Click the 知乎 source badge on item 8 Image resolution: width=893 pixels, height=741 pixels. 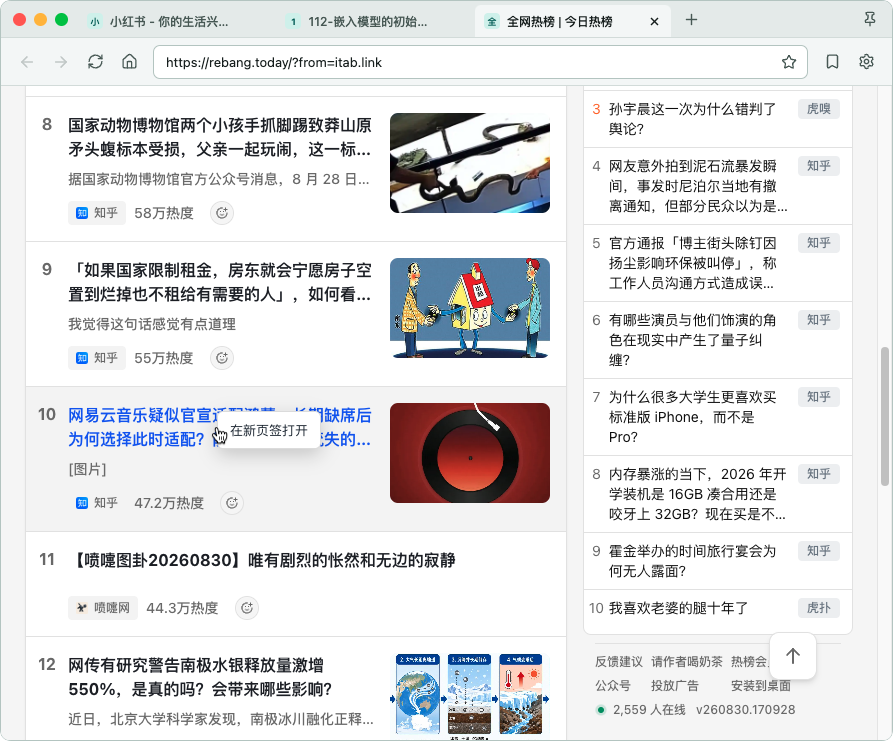97,213
